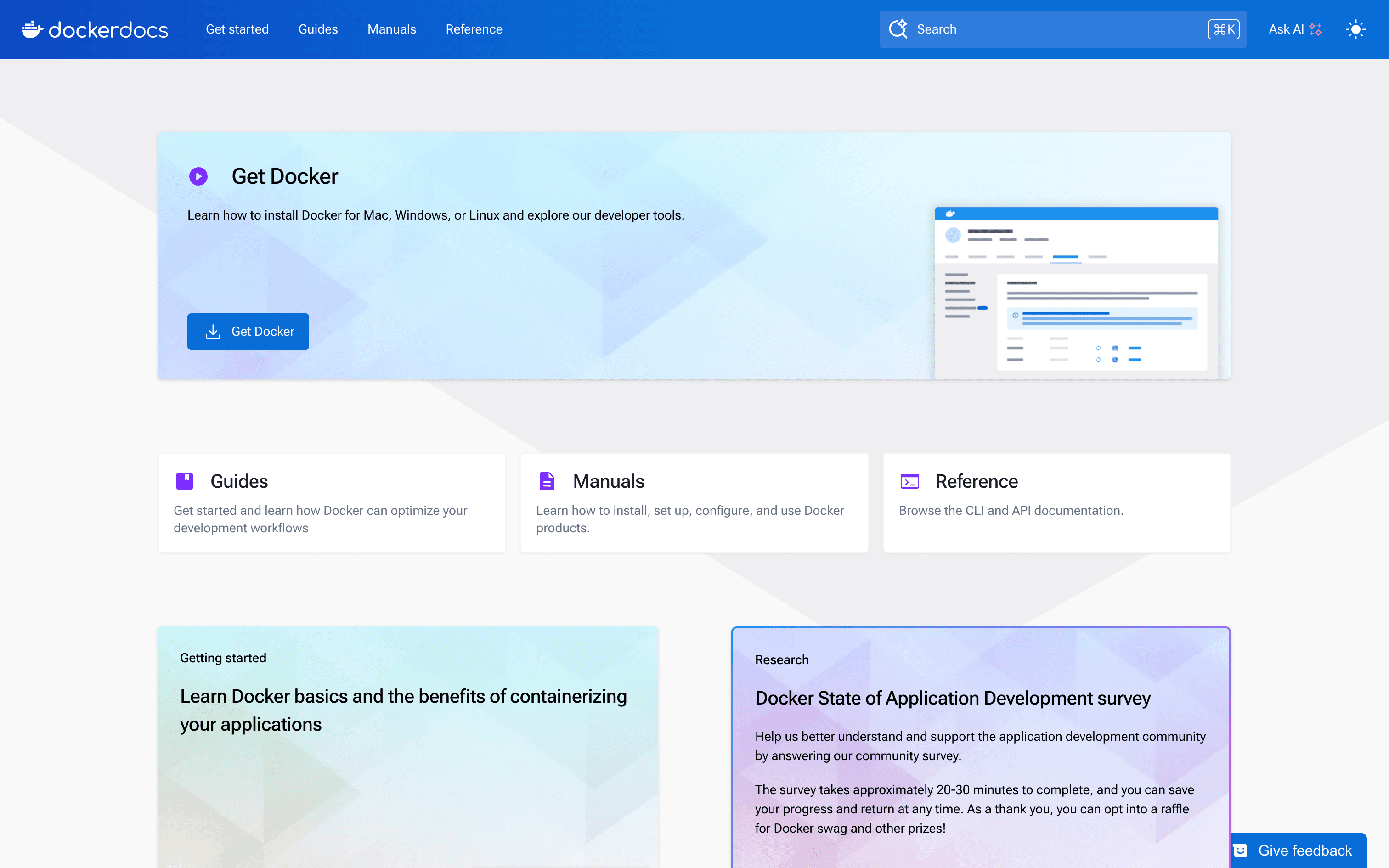Viewport: 1389px width, 868px height.
Task: Click 'The survey takes approximately 20-30 minutes' paragraph
Action: pyautogui.click(x=975, y=809)
